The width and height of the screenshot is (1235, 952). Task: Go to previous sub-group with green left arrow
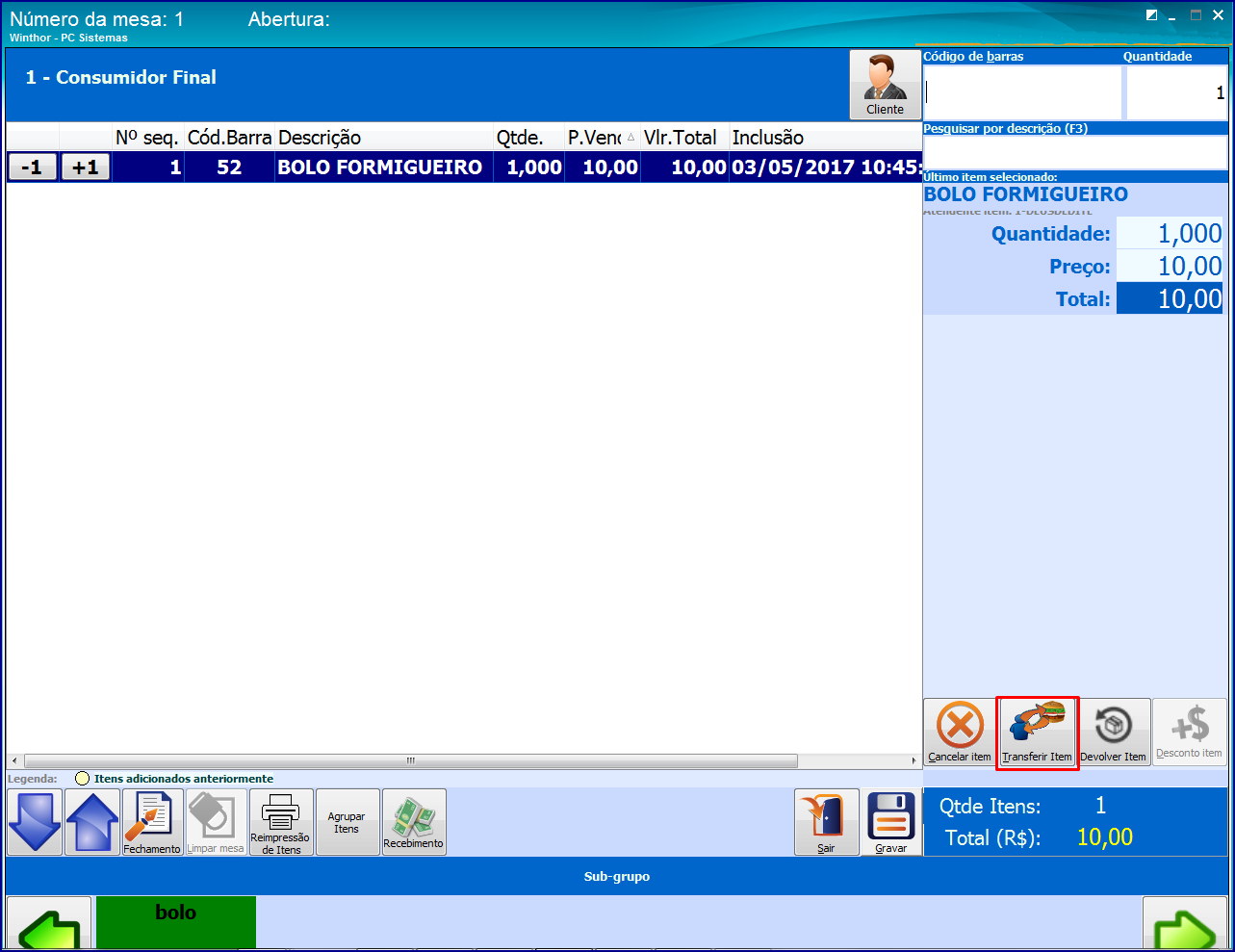[49, 924]
